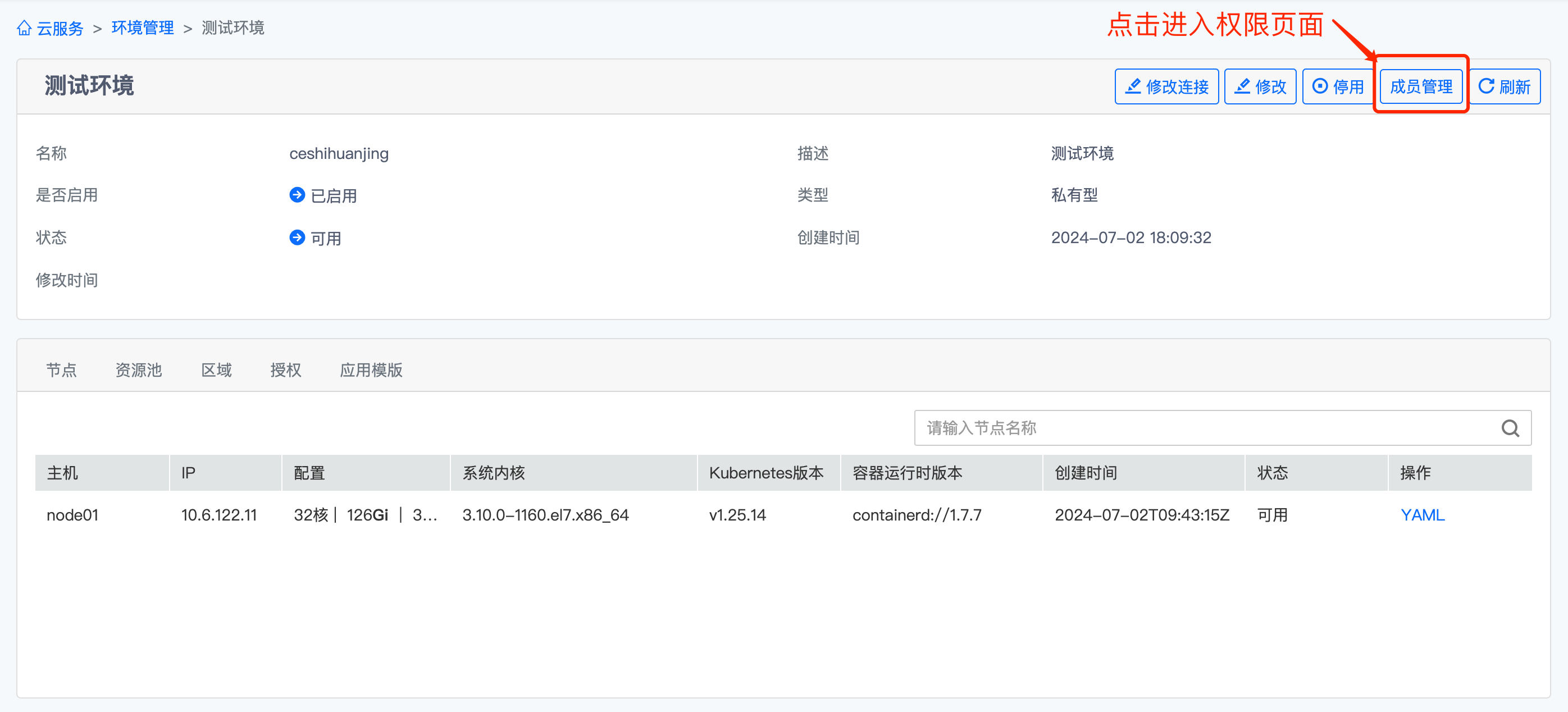Click the 可用 status in node01 row
This screenshot has height=712, width=1568.
coord(1273,515)
